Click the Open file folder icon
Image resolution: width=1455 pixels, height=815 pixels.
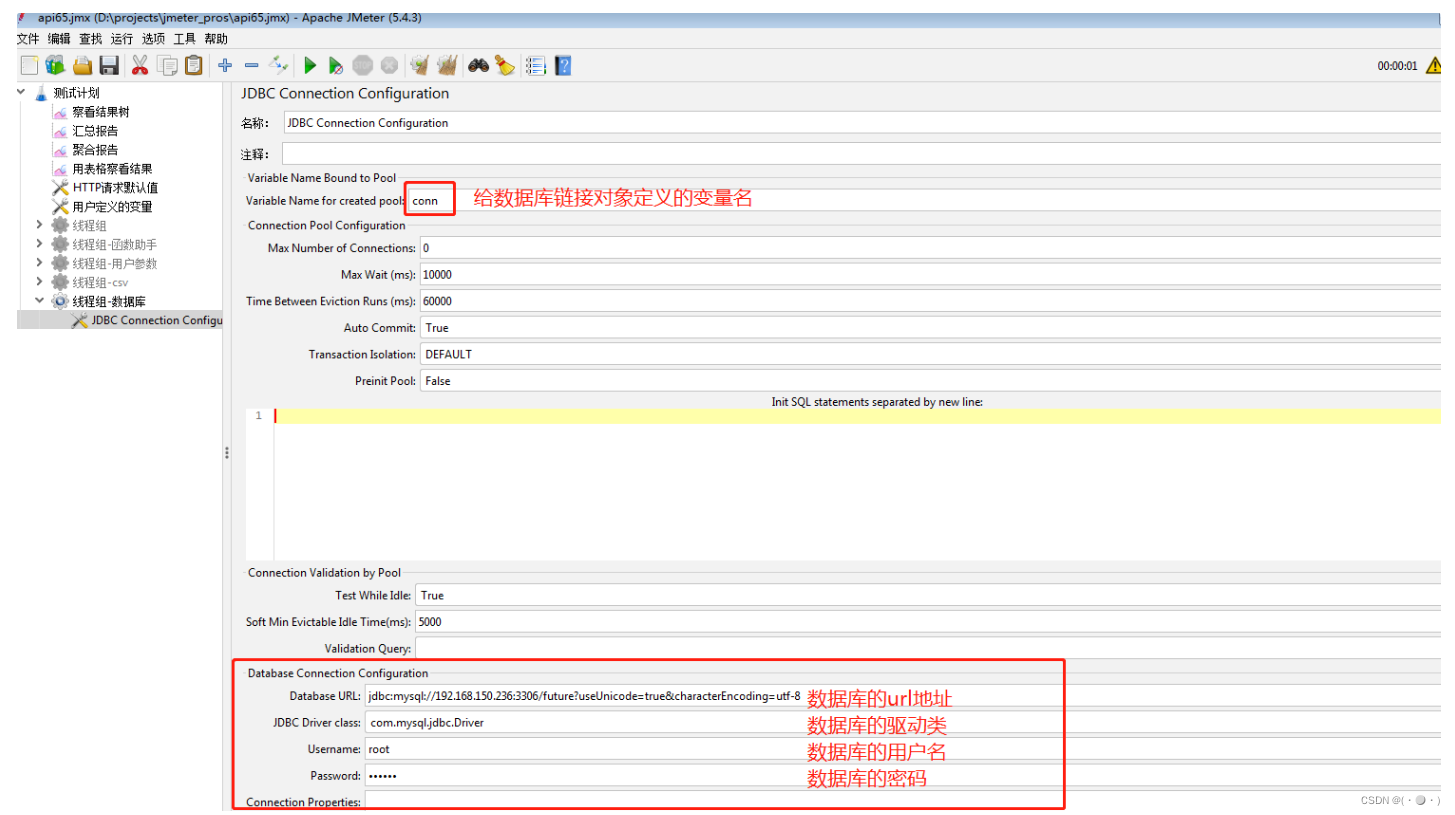[x=82, y=66]
